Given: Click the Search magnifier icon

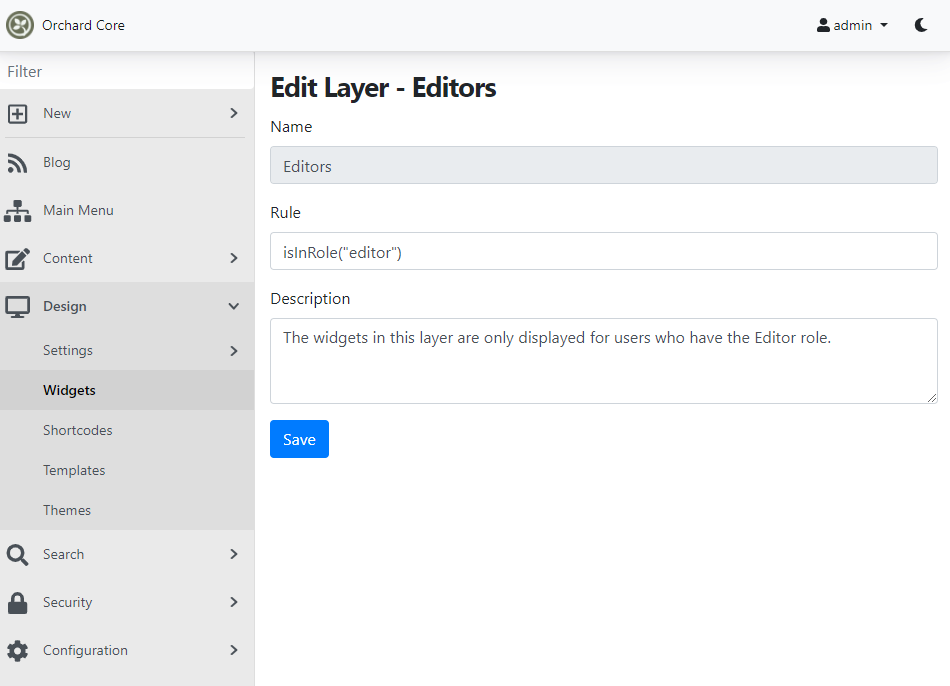Looking at the screenshot, I should [18, 554].
